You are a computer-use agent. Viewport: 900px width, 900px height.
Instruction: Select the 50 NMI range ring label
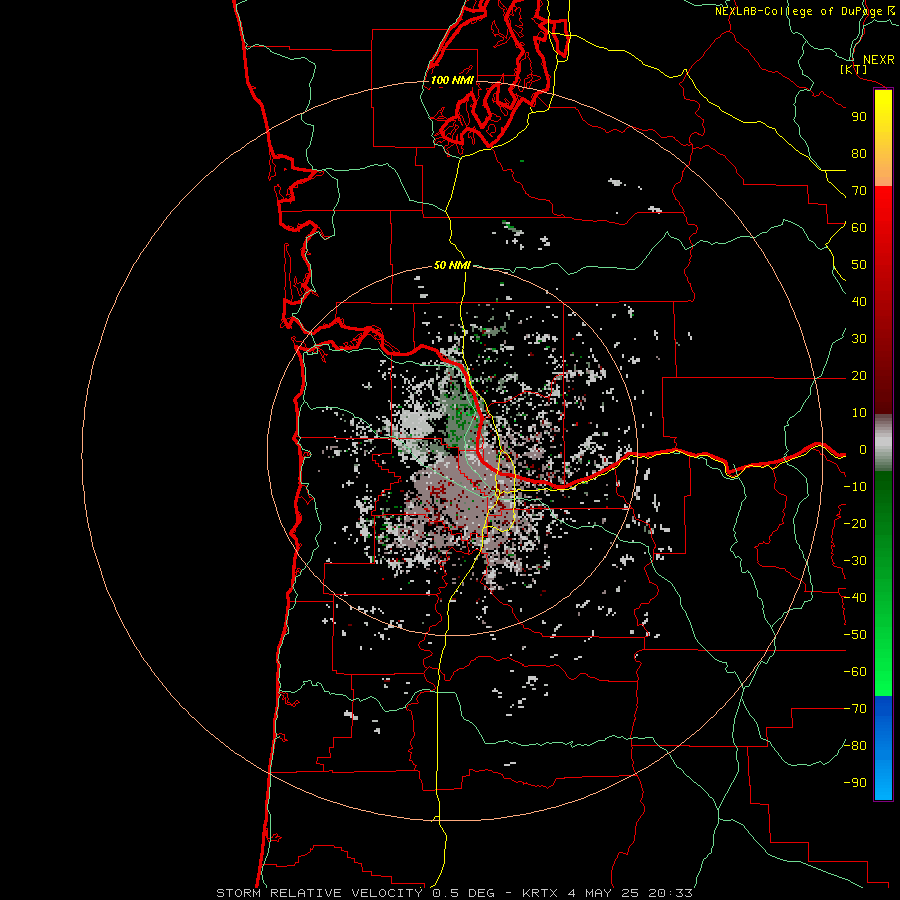point(452,265)
